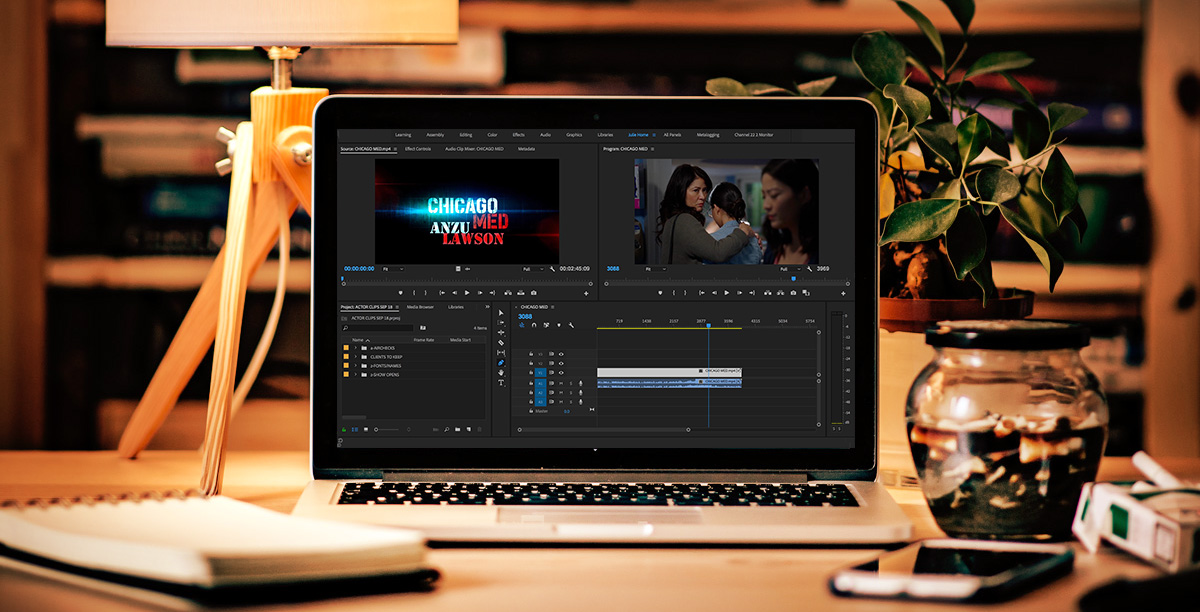Switch Project panel to List View
The height and width of the screenshot is (612, 1200).
[355, 429]
